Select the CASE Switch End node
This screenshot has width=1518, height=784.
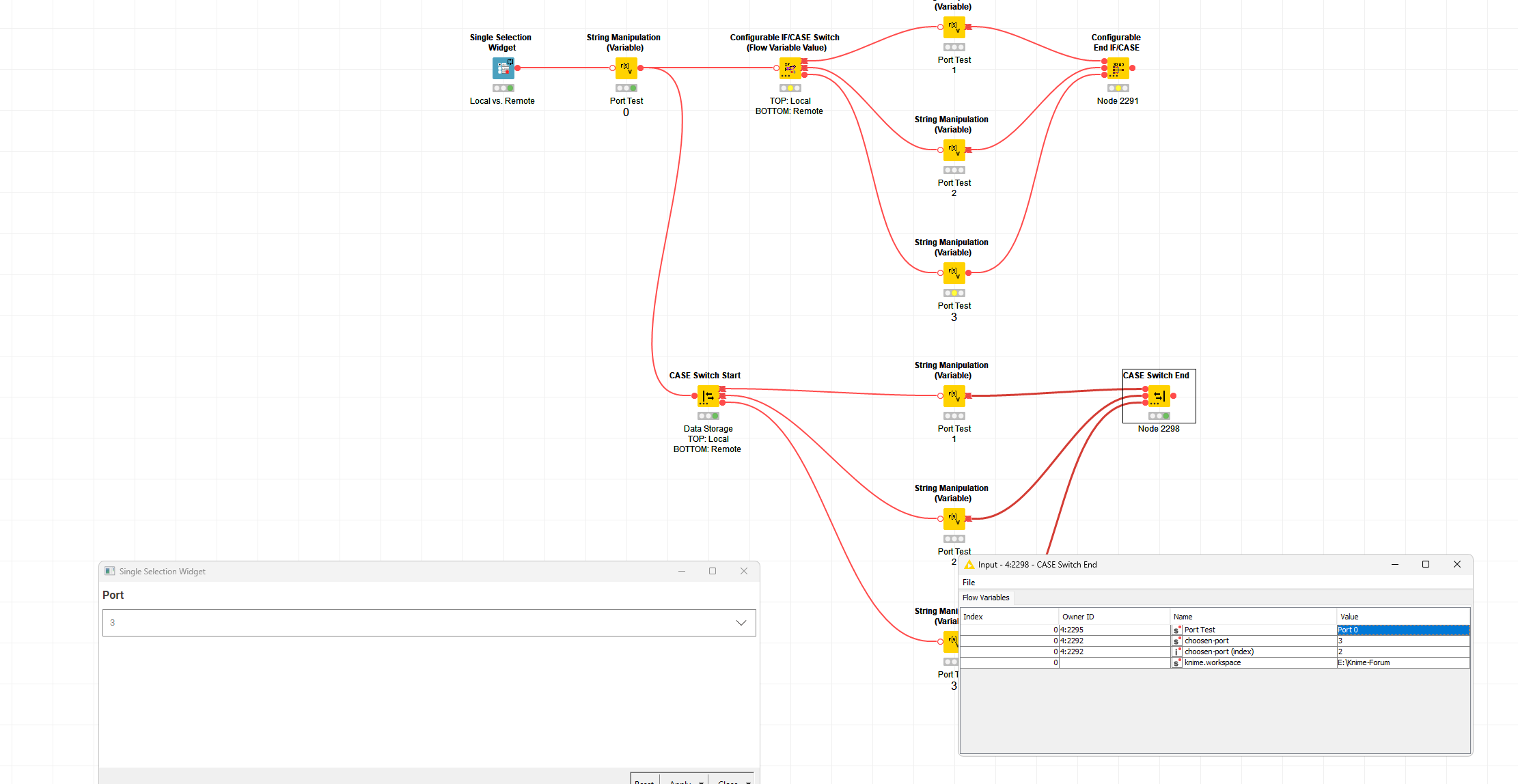(x=1159, y=396)
